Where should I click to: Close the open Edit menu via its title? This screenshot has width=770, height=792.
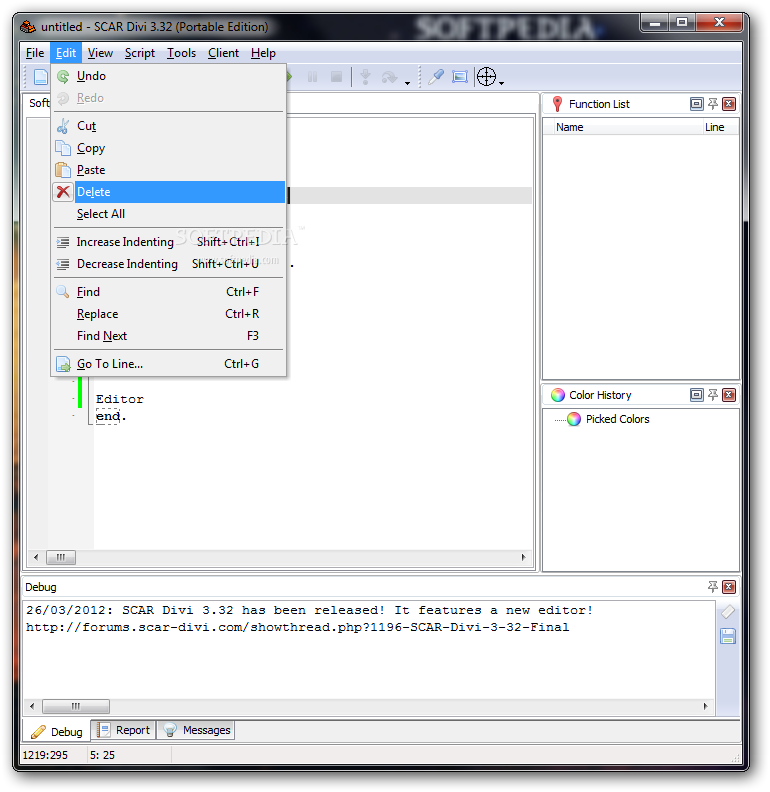coord(66,53)
